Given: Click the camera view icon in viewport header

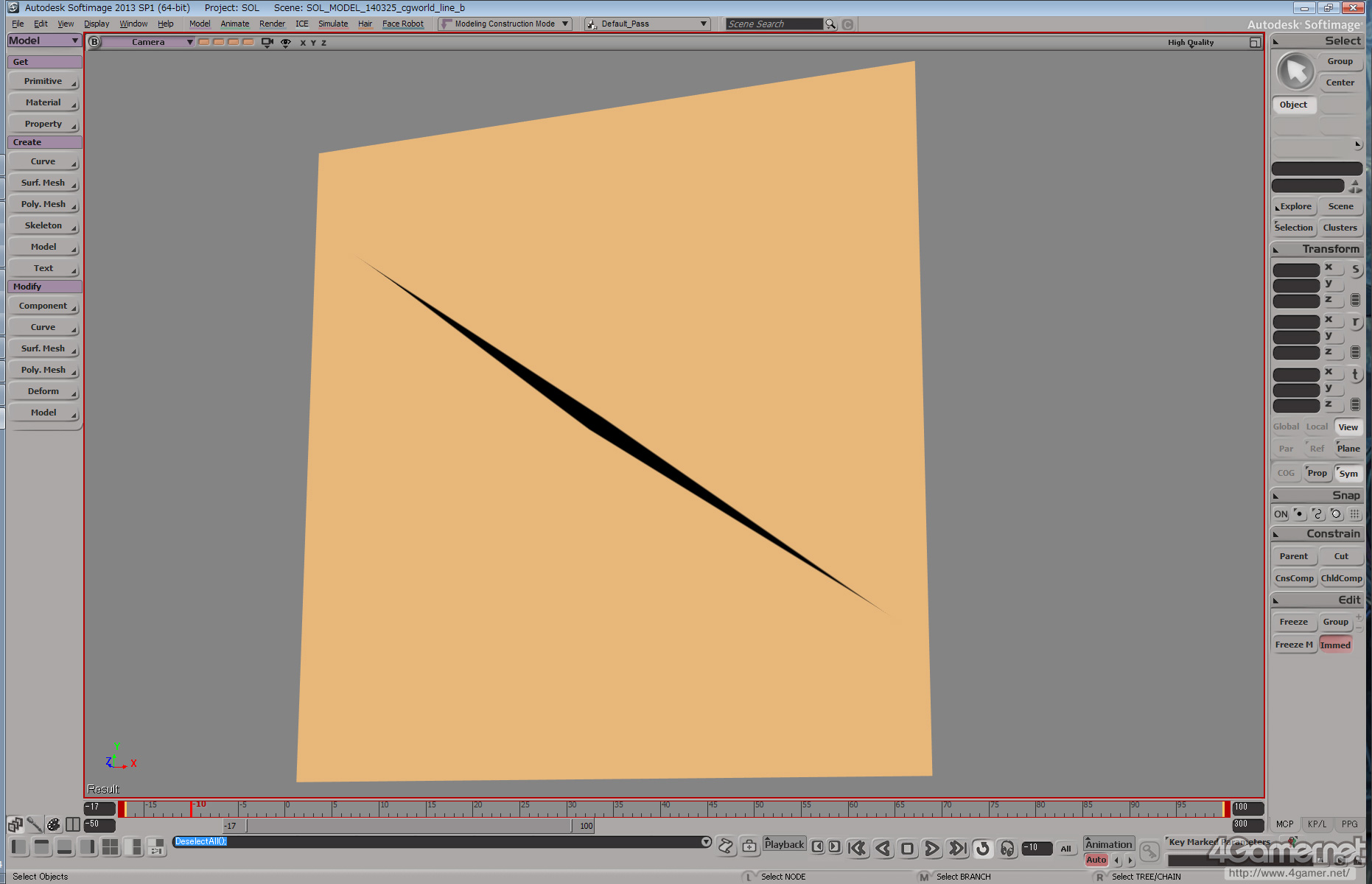Looking at the screenshot, I should click(267, 43).
